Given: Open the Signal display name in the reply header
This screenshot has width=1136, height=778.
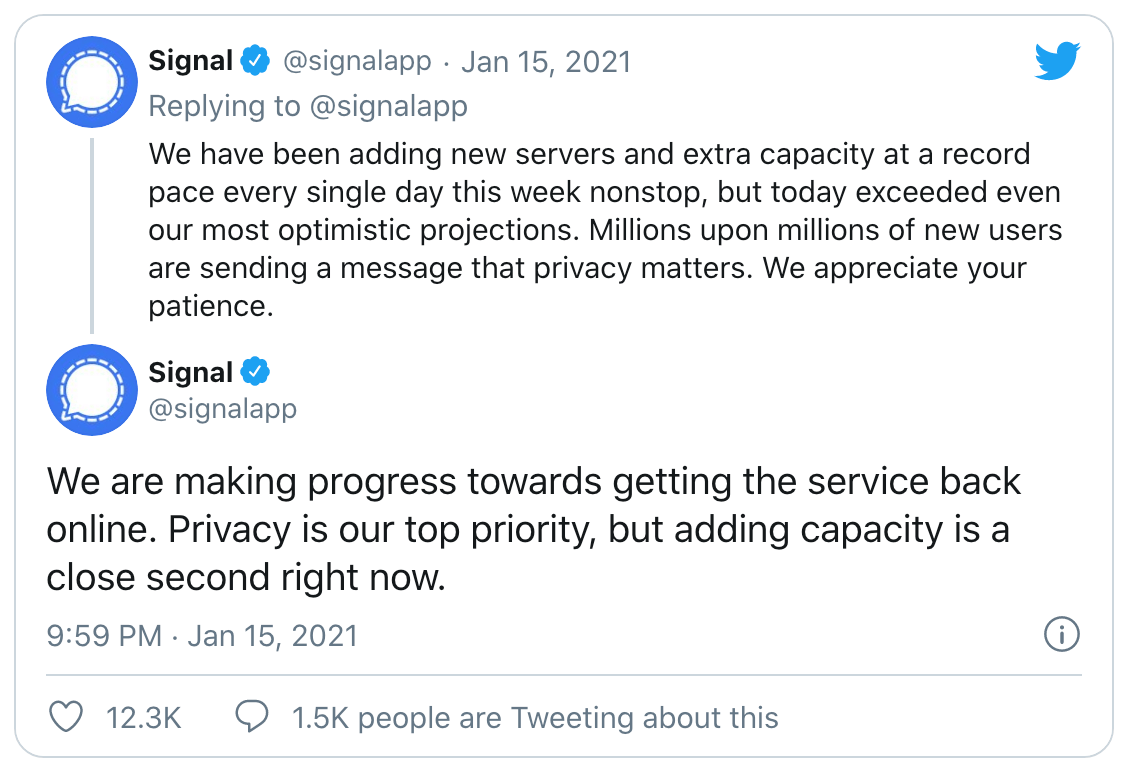Looking at the screenshot, I should click(191, 61).
